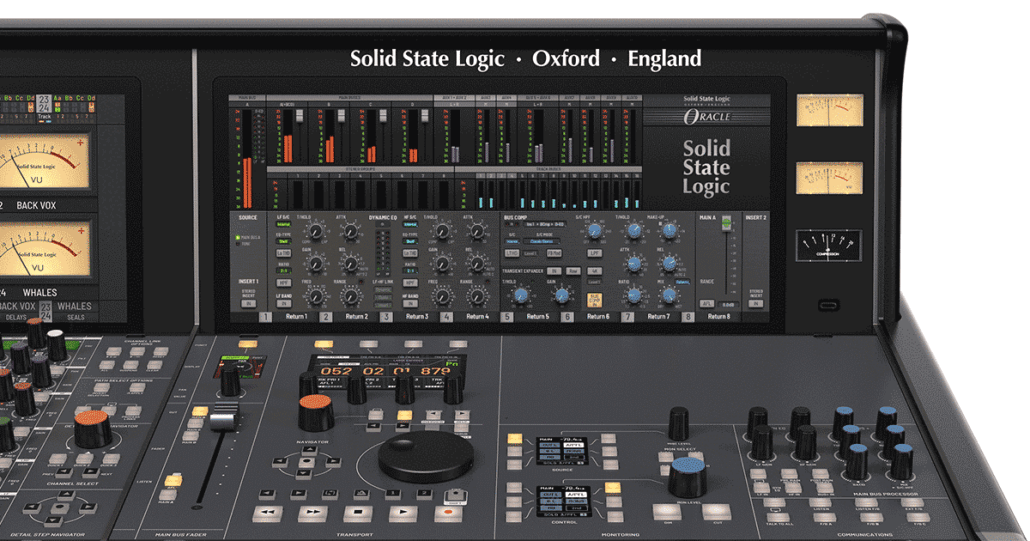The width and height of the screenshot is (1030, 541).
Task: Select the Main Bus A source option
Action: (248, 237)
